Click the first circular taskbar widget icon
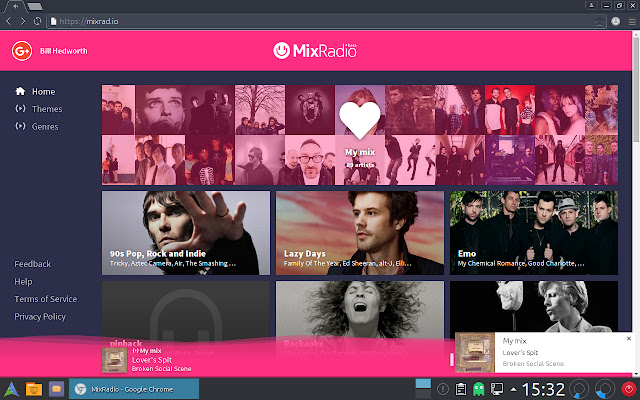 coord(579,389)
